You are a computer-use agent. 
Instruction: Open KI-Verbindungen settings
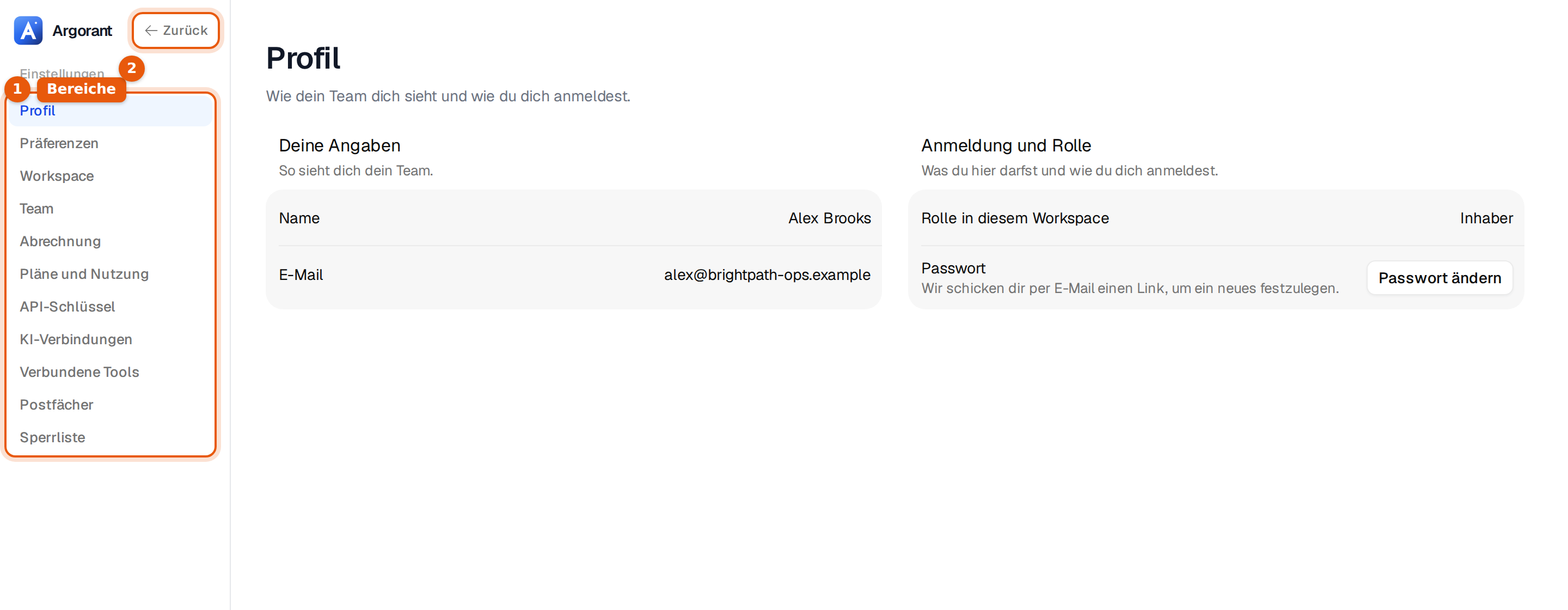click(110, 340)
